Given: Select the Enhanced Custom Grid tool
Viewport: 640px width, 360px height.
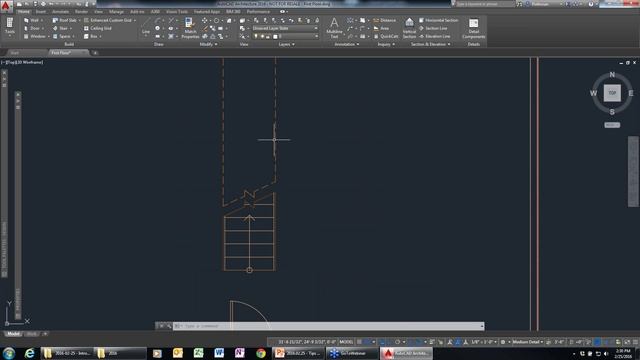Looking at the screenshot, I should click(108, 20).
